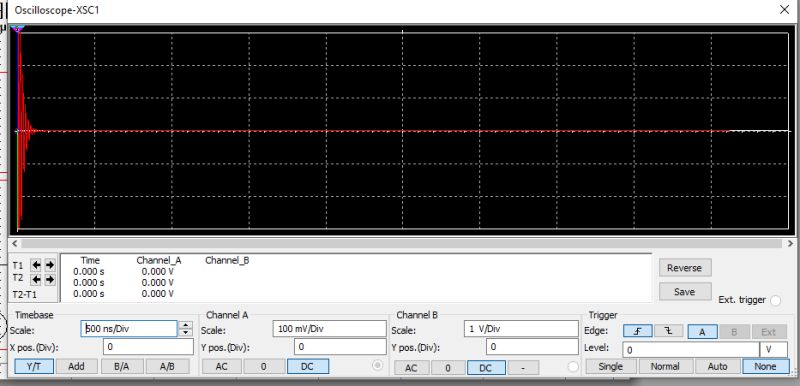
Task: Set Channel B coupling to 0
Action: point(448,368)
